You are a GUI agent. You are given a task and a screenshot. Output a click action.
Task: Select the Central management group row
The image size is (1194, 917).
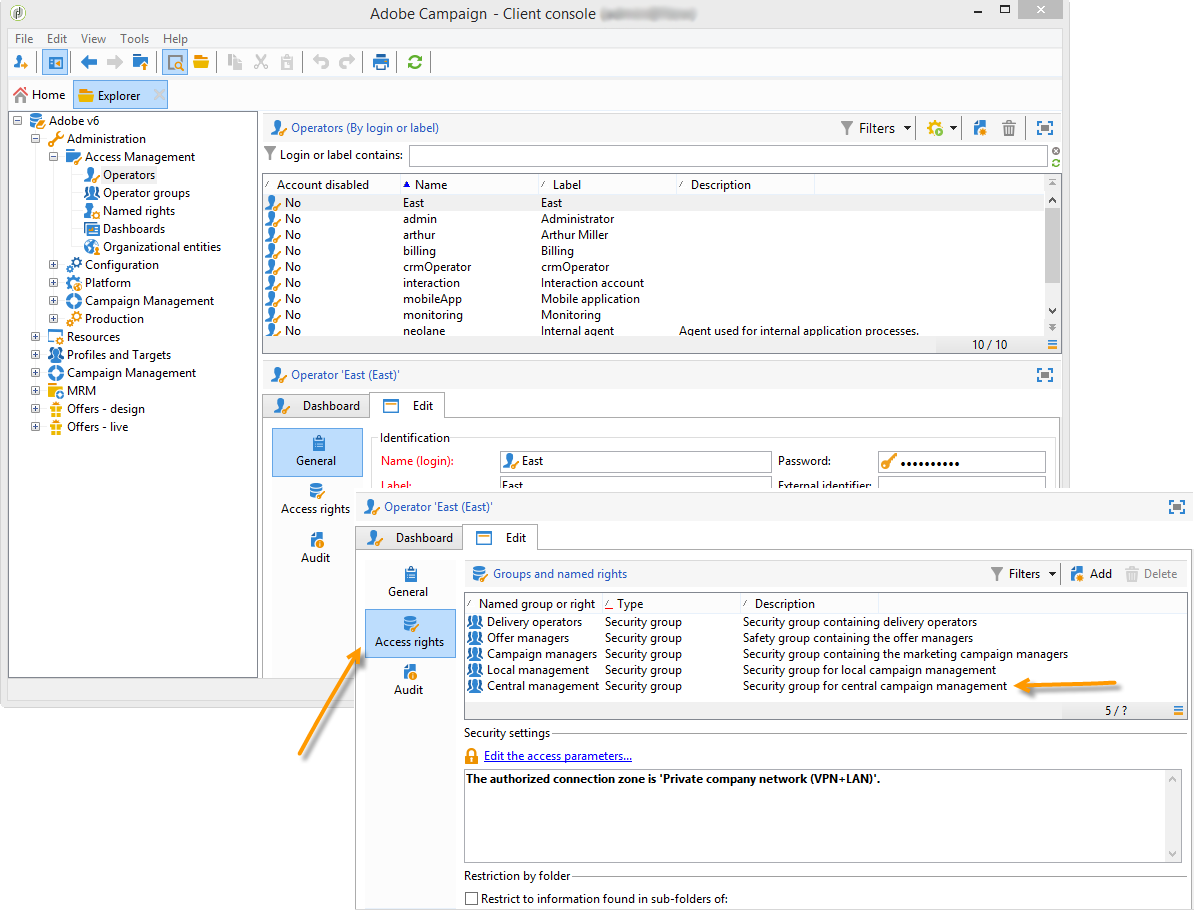[825, 686]
